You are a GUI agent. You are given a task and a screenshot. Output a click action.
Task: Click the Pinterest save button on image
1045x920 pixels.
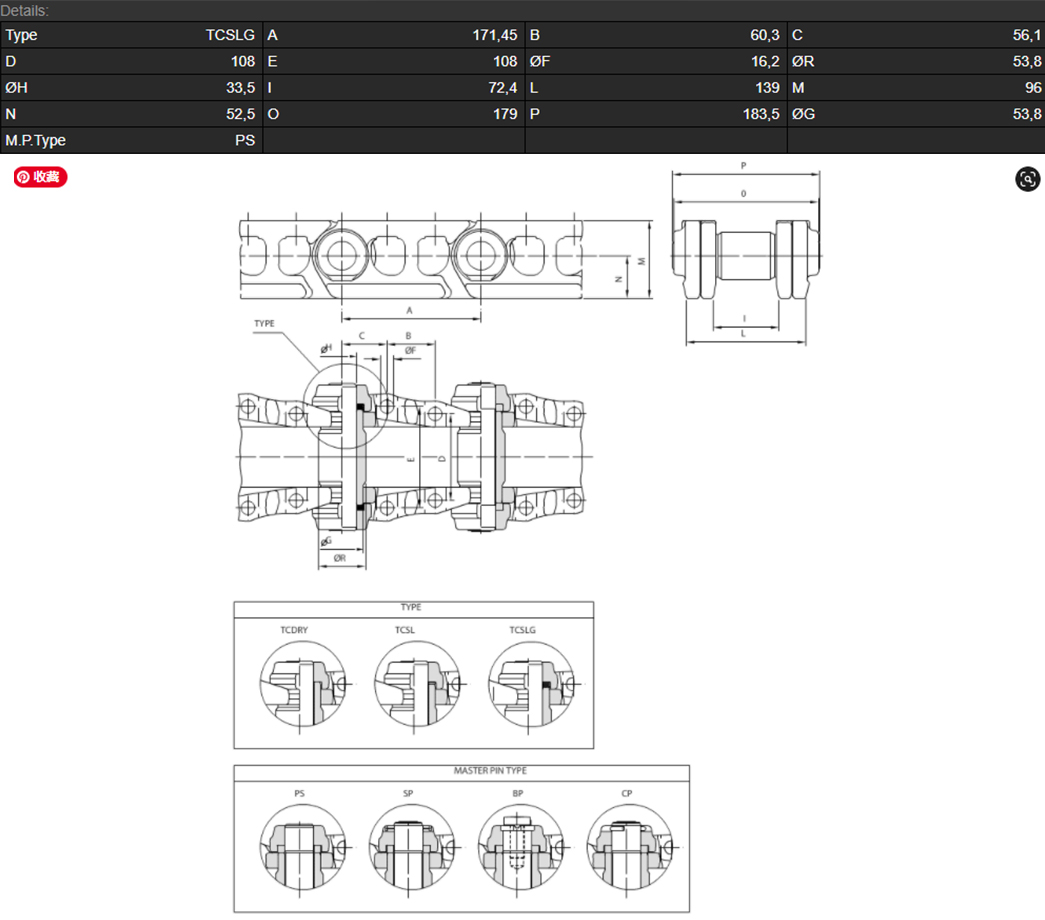[x=40, y=177]
